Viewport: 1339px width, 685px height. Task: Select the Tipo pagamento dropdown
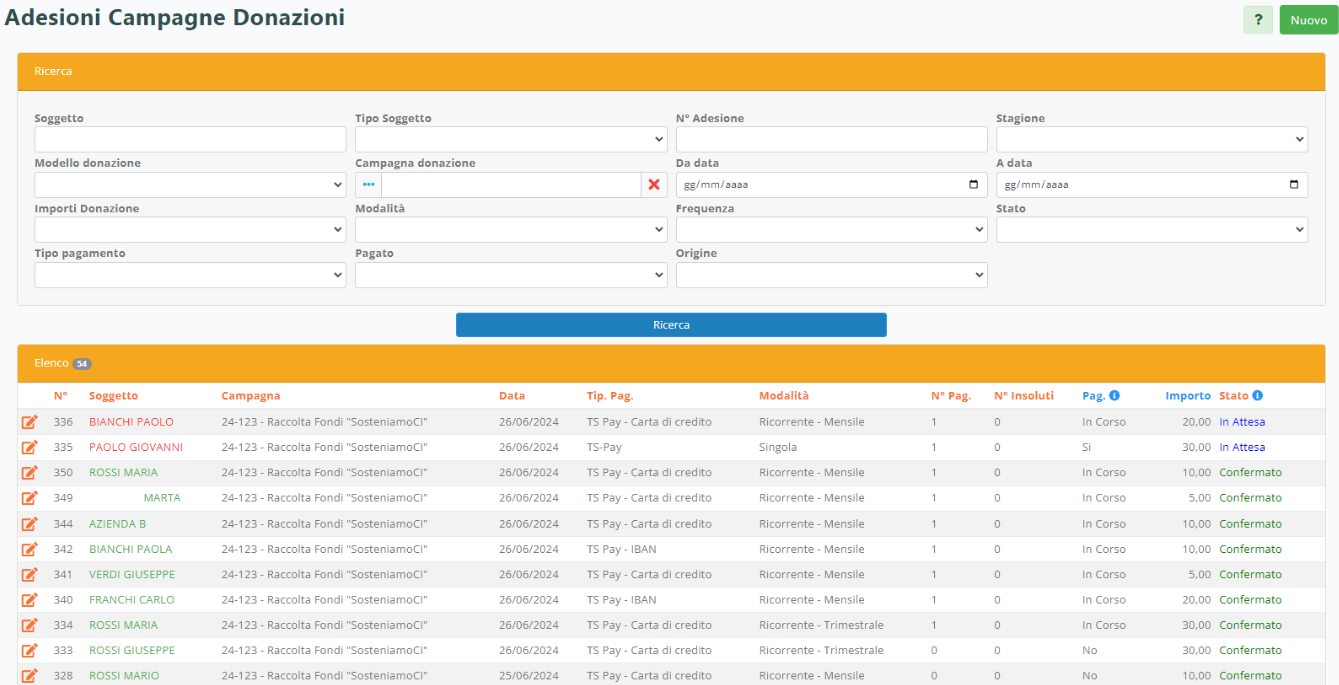(x=190, y=275)
